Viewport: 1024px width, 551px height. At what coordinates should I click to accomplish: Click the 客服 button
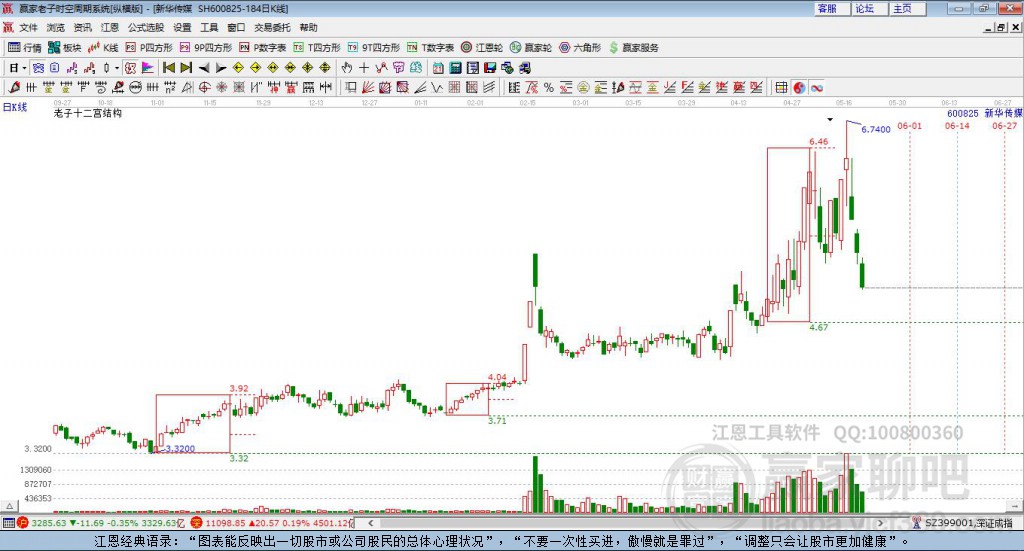point(833,8)
